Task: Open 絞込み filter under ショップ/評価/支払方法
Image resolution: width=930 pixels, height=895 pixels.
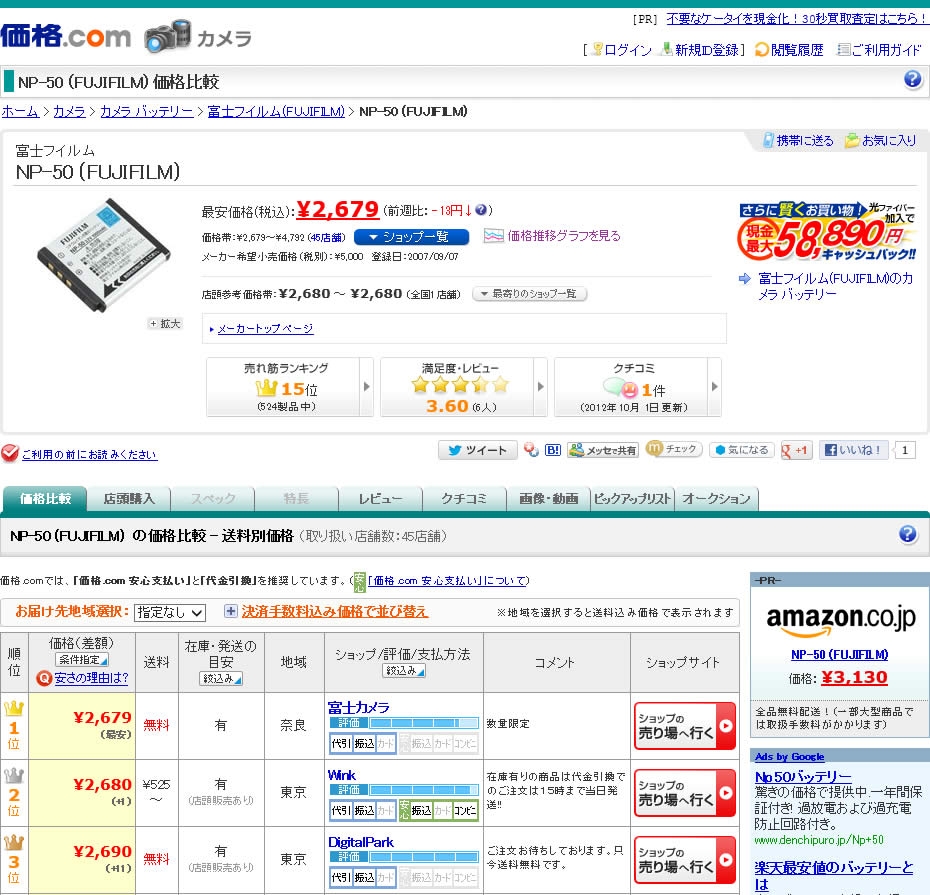Action: click(x=403, y=671)
